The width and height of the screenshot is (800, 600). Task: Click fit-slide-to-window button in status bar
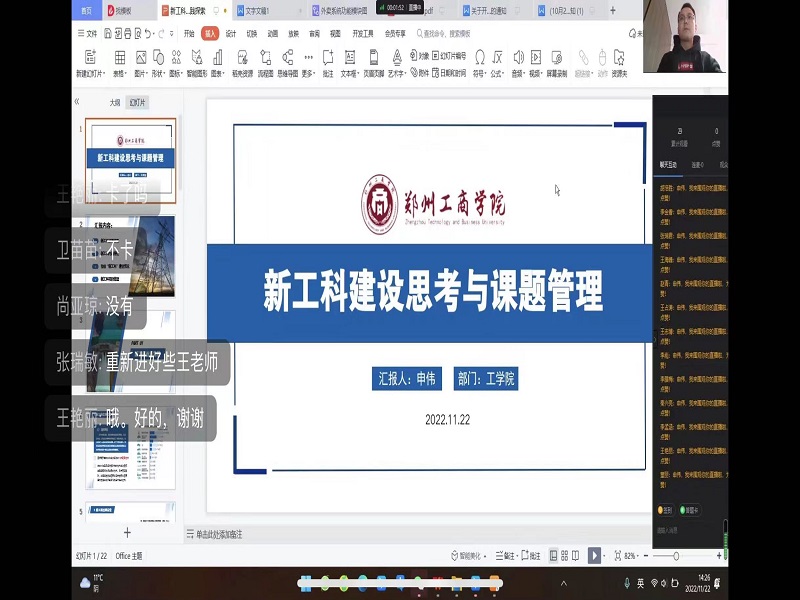[x=618, y=556]
